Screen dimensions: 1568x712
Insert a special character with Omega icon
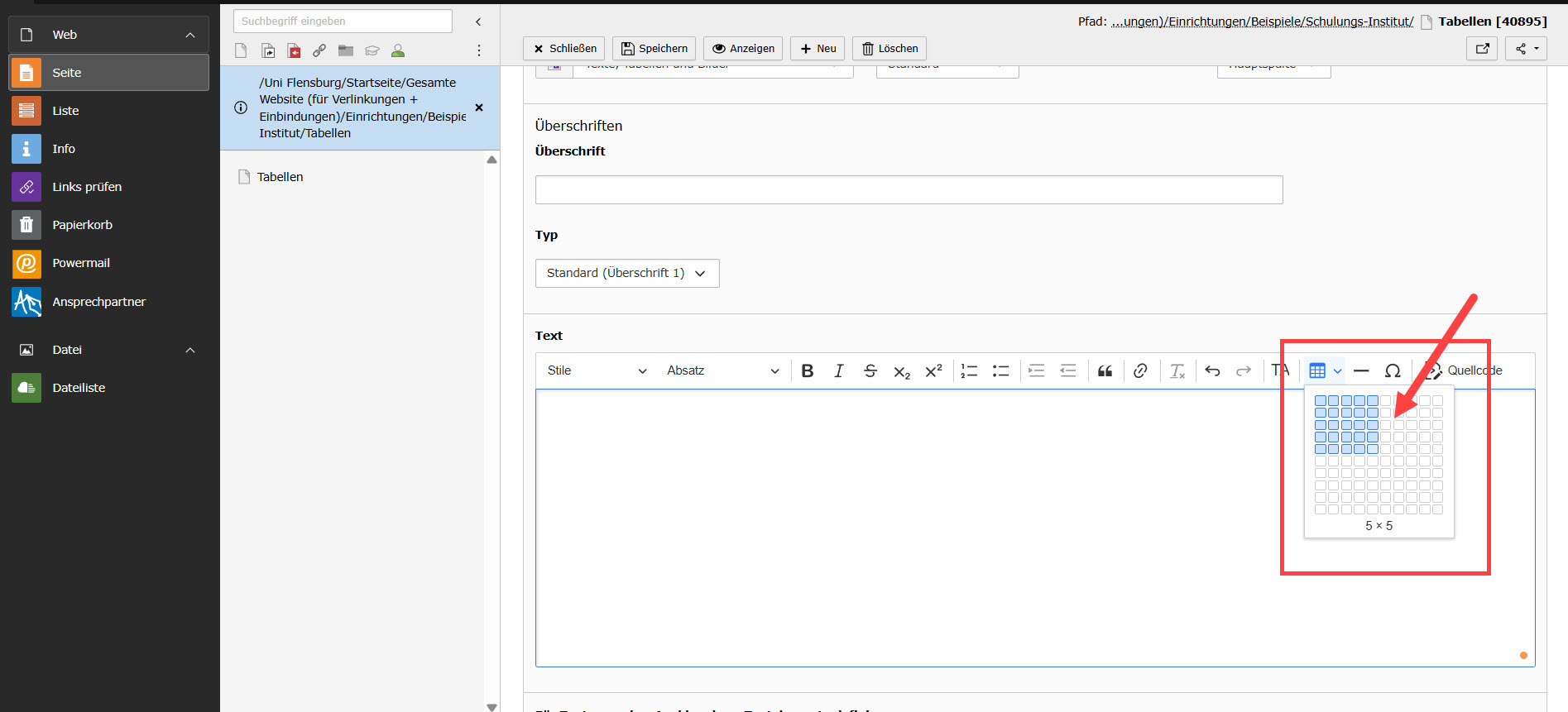pyautogui.click(x=1393, y=371)
